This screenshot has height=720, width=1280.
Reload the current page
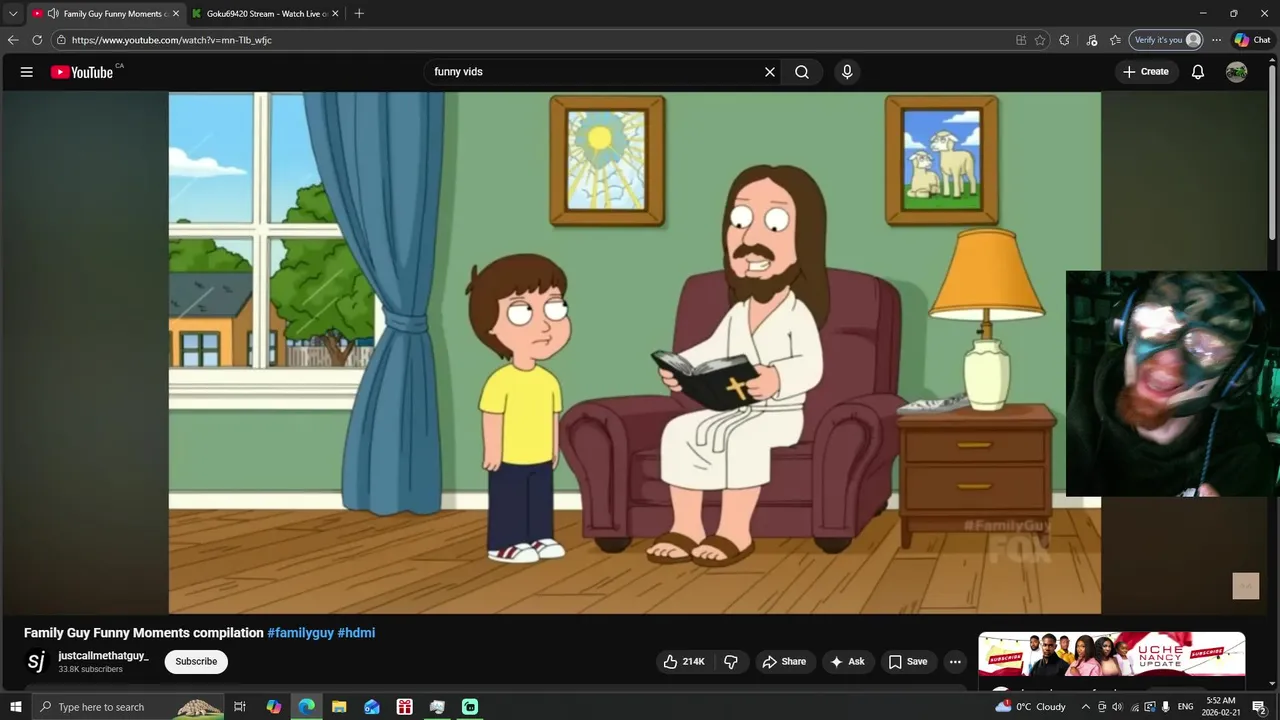coord(37,40)
